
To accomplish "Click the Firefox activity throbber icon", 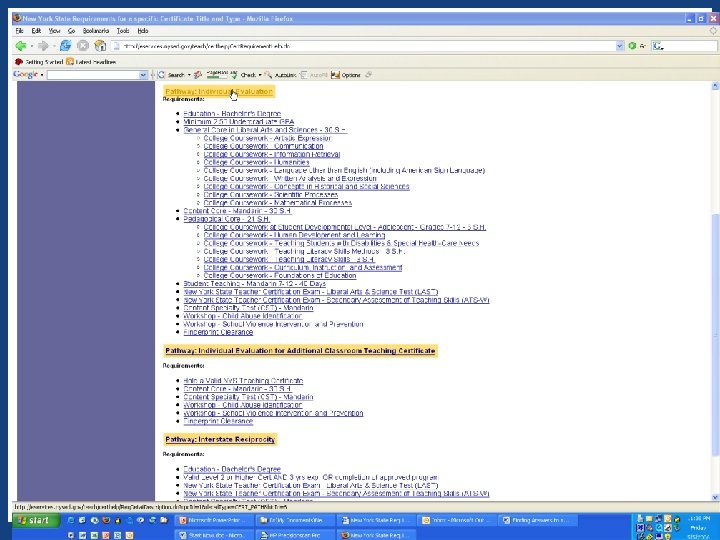I will click(x=713, y=31).
